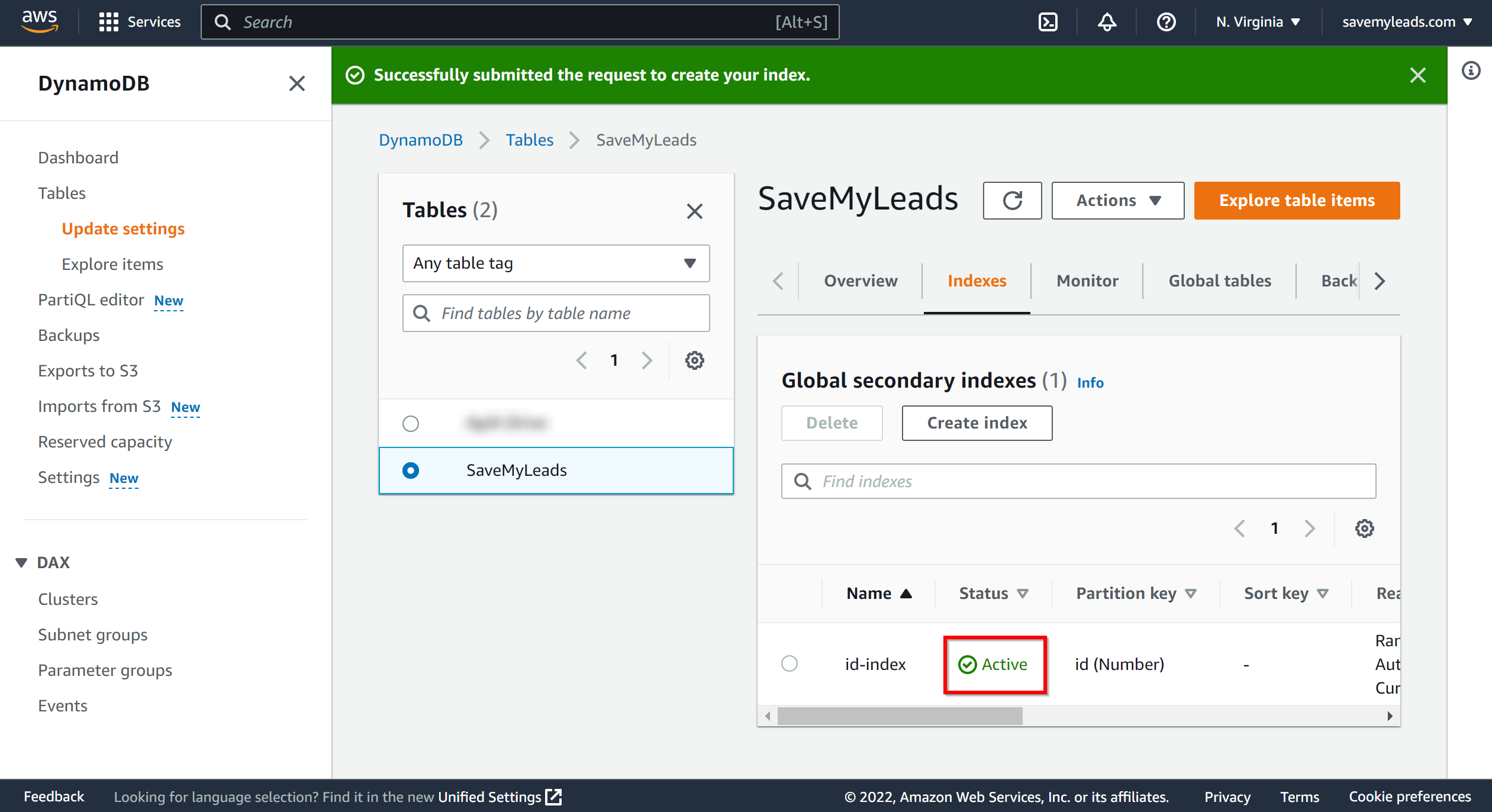Screen dimensions: 1492x812
Task: Click the scrollbar right arrow in index table
Action: [x=1390, y=716]
